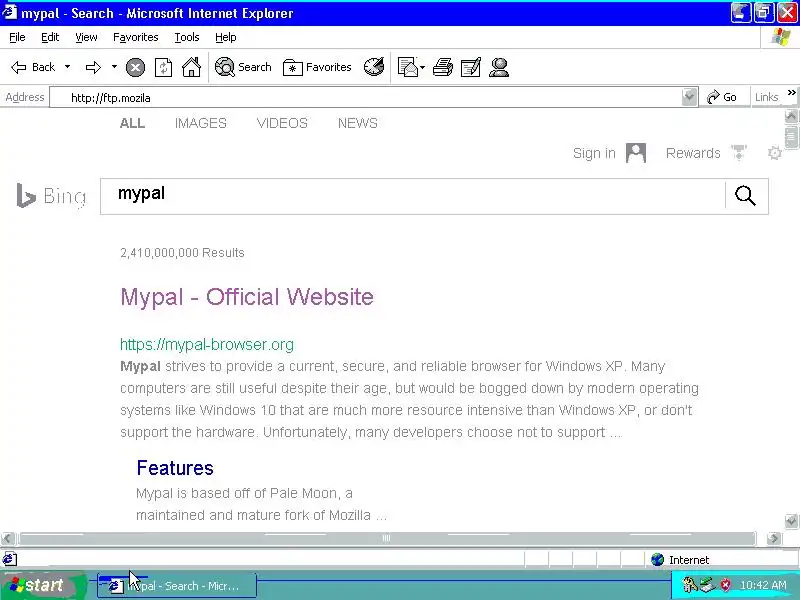Click the horizontal scrollbar left arrow
Screen dimensions: 800x600
pos(7,538)
